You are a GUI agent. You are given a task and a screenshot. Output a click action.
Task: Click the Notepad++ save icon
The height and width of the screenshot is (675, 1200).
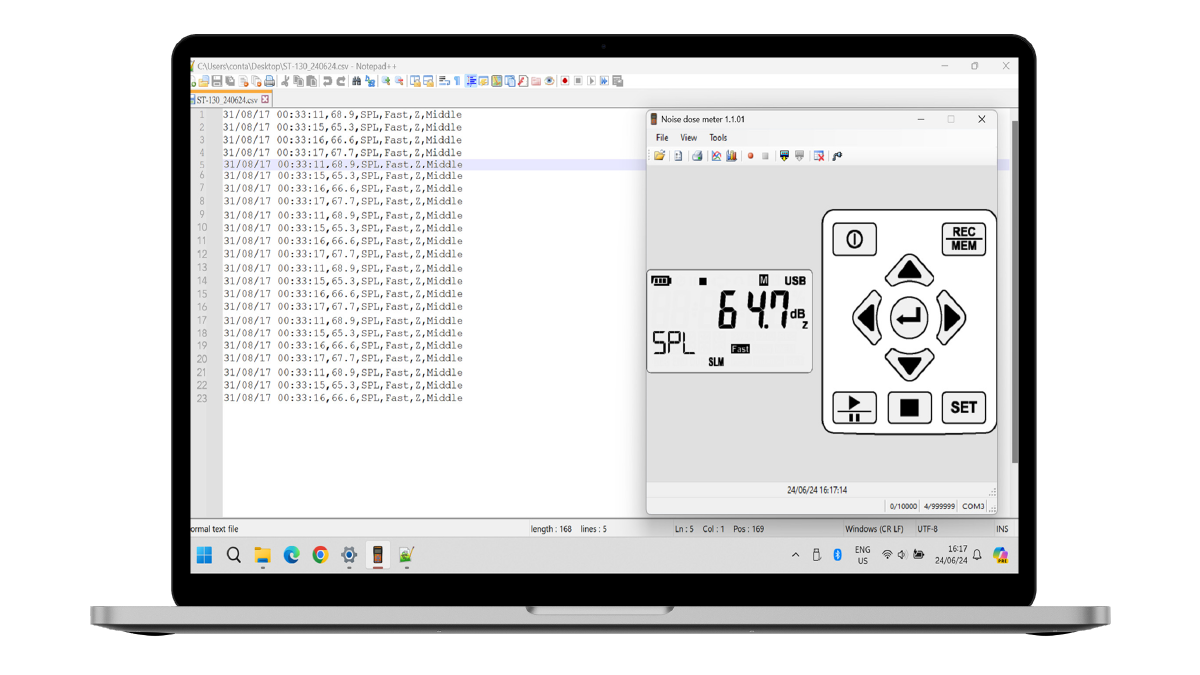point(217,81)
